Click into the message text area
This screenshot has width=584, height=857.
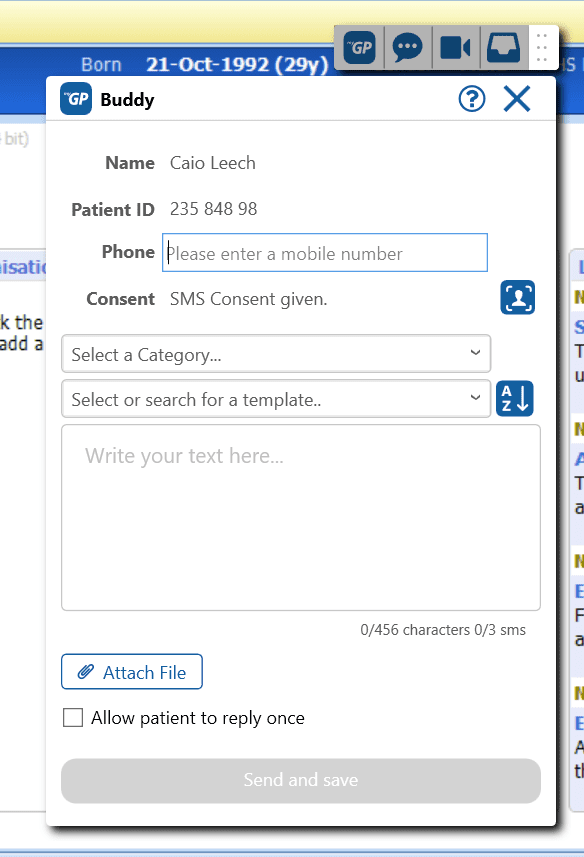coord(301,518)
